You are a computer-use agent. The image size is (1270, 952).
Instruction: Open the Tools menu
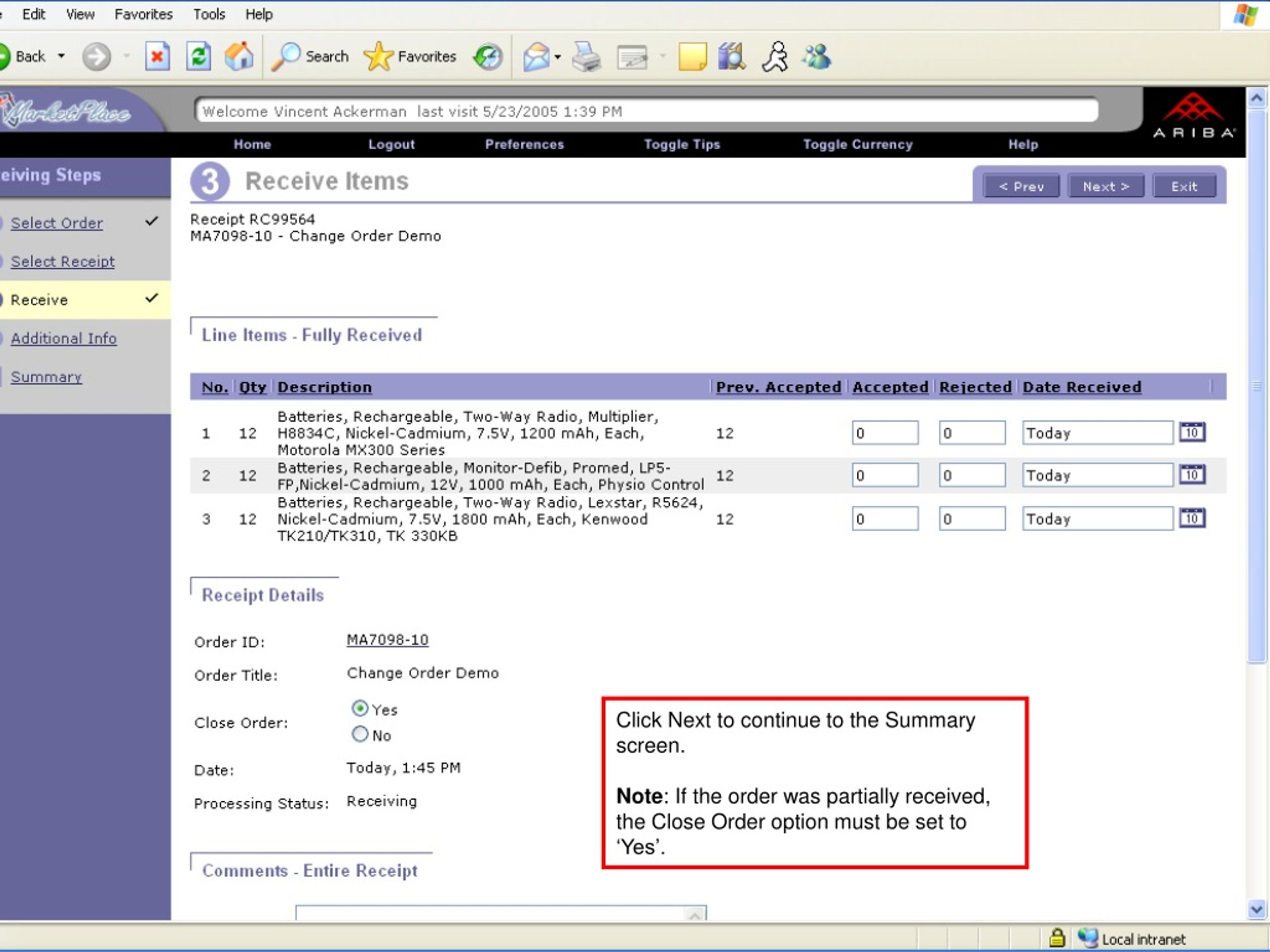pyautogui.click(x=209, y=14)
